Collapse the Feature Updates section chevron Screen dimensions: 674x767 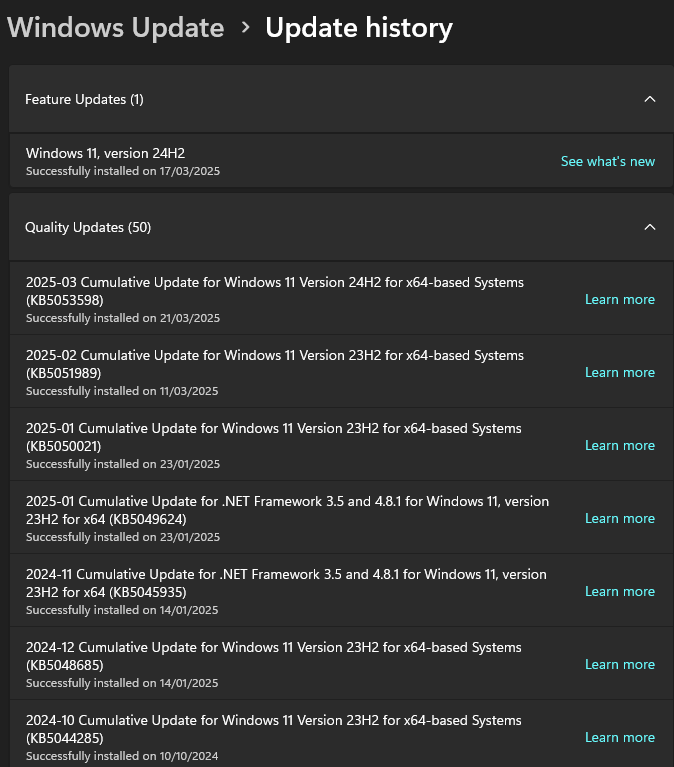[x=650, y=99]
